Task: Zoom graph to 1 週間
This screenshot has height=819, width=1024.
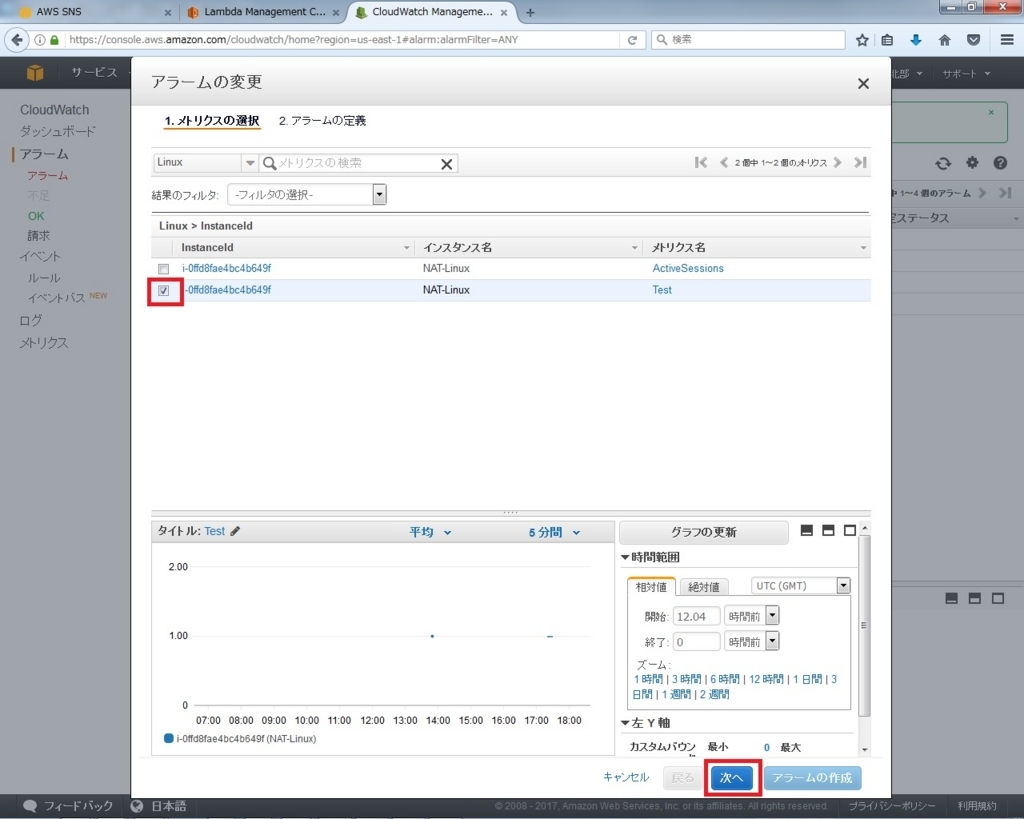Action: 676,694
